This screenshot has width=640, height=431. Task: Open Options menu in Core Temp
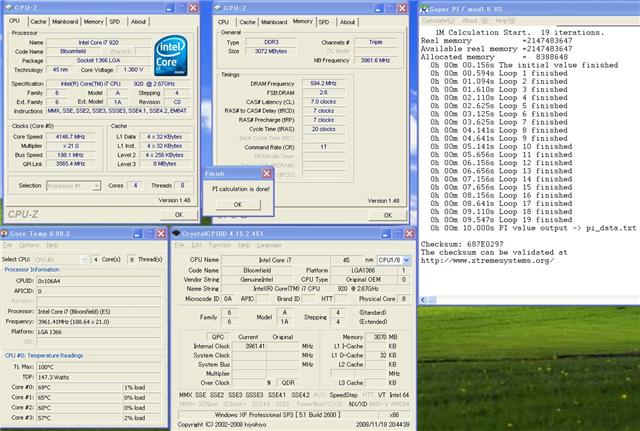coord(29,245)
